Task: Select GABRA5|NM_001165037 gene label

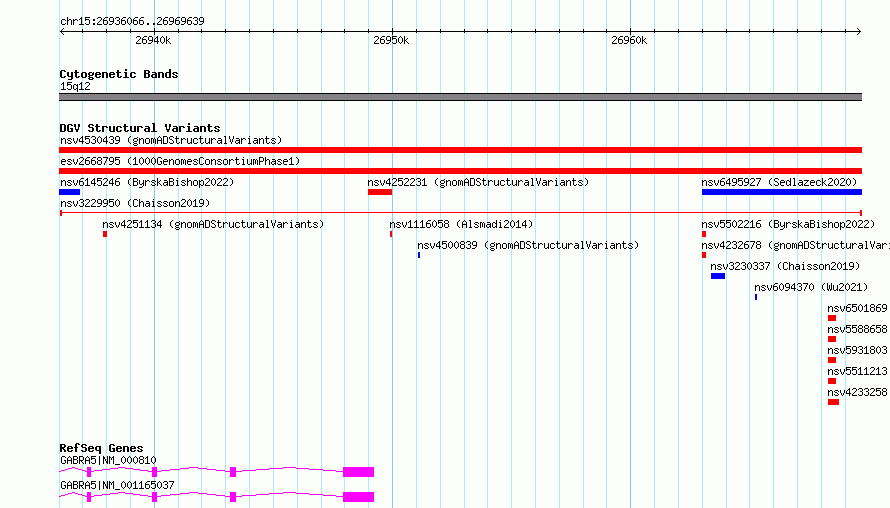Action: point(117,485)
